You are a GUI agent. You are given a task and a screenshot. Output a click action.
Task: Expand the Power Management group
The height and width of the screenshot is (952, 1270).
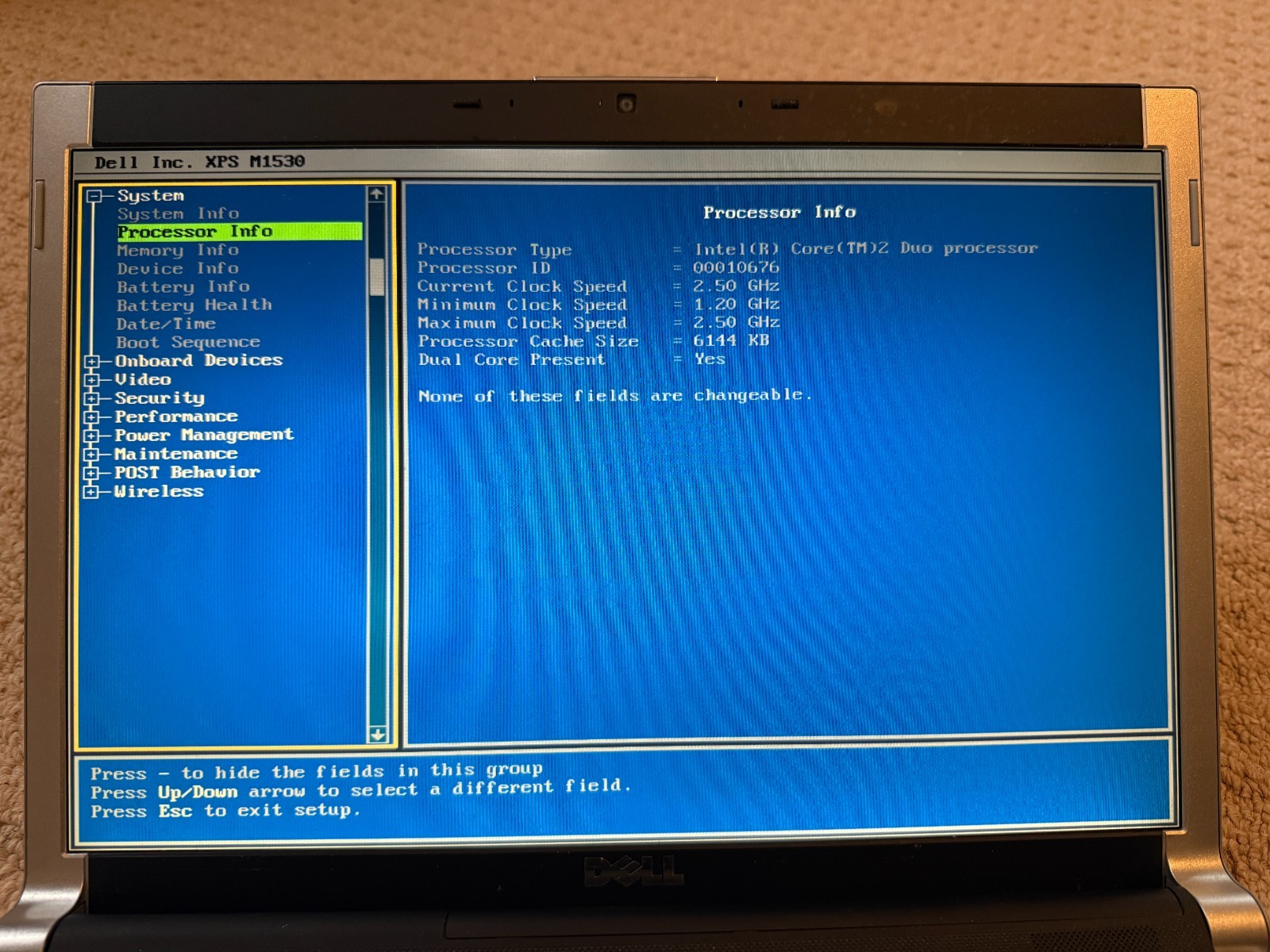[x=92, y=436]
